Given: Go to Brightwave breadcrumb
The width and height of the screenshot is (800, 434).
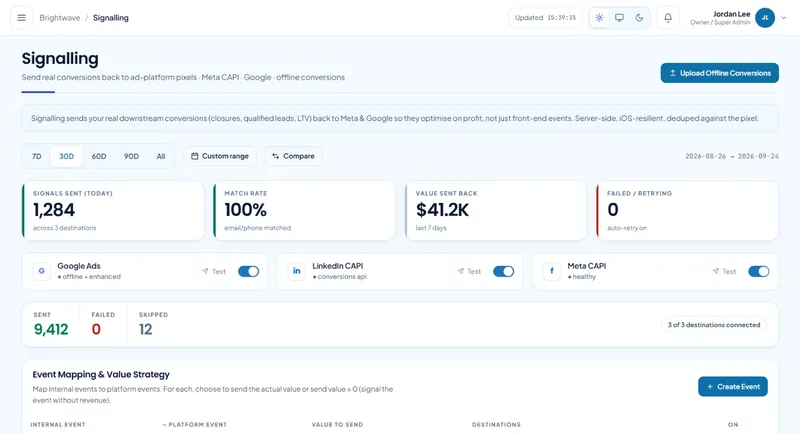Looking at the screenshot, I should [60, 18].
